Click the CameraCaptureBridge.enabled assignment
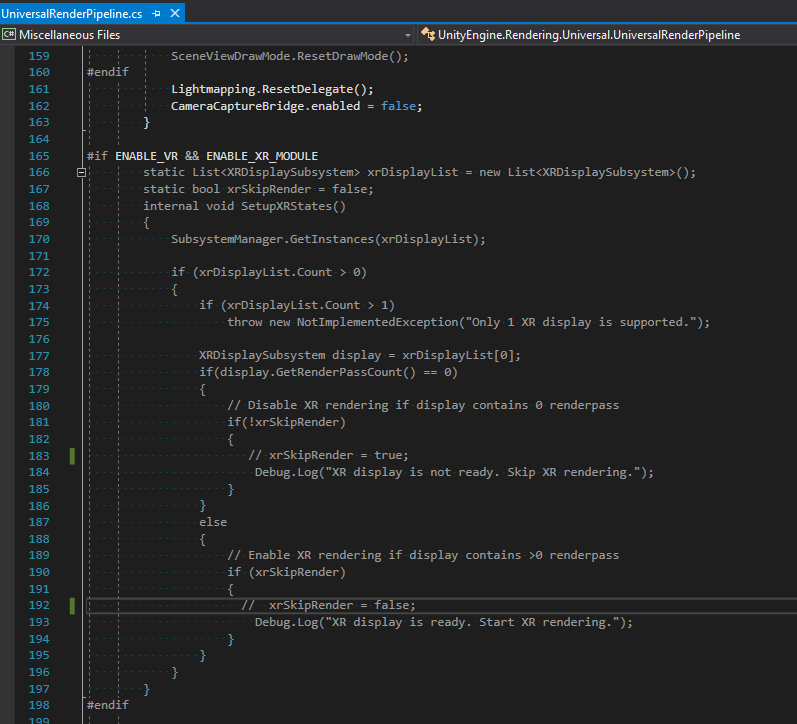Screen dimensions: 797x724 click(296, 106)
